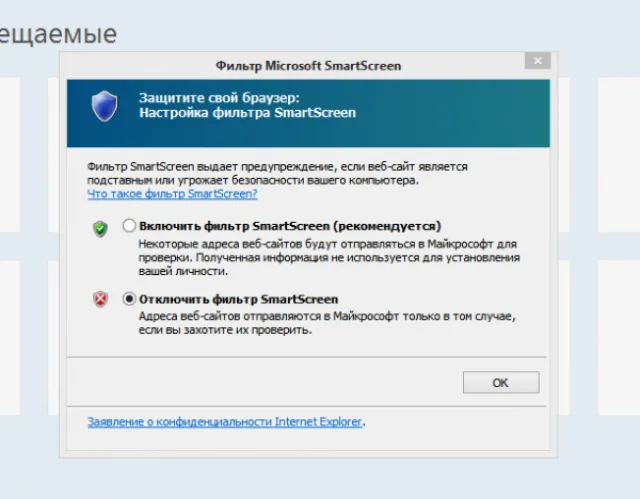Open Заявление о конфиденциальности Internet Explorer link
Viewport: 640px width, 499px height.
point(225,421)
